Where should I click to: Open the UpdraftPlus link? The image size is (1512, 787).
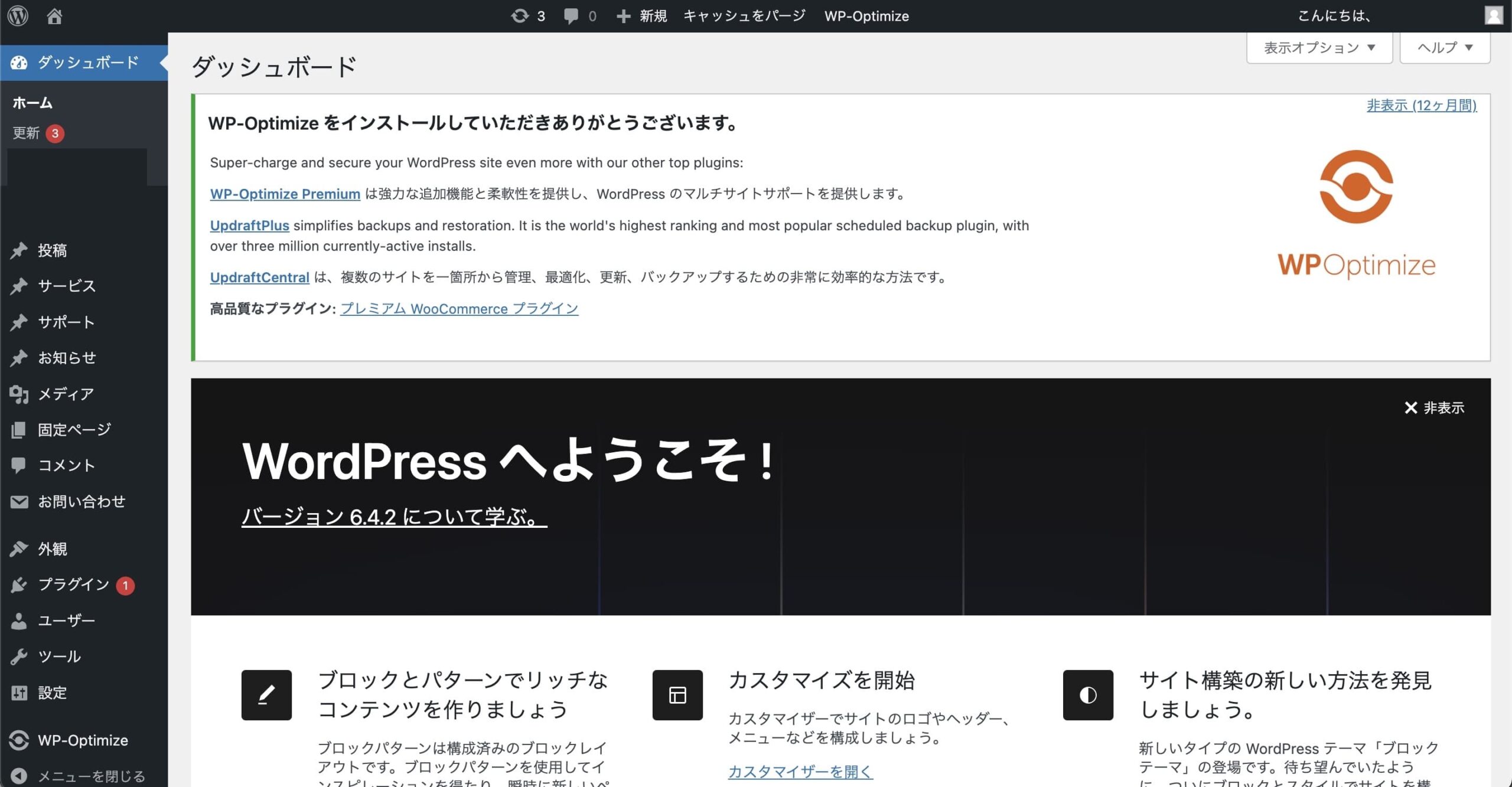pyautogui.click(x=249, y=226)
